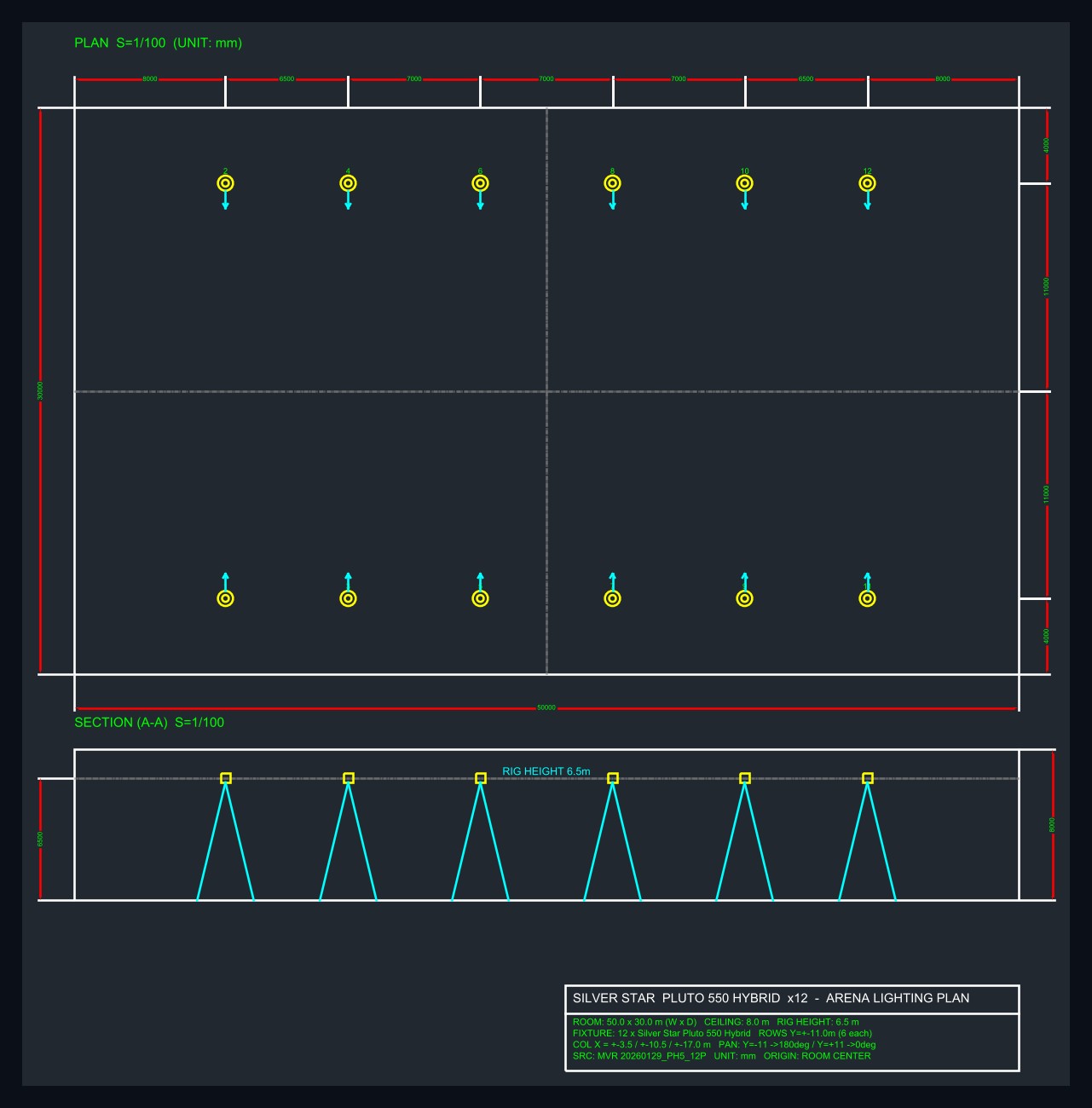Click the downward pan arrow under fixture 2
This screenshot has width=1092, height=1108.
pyautogui.click(x=225, y=201)
